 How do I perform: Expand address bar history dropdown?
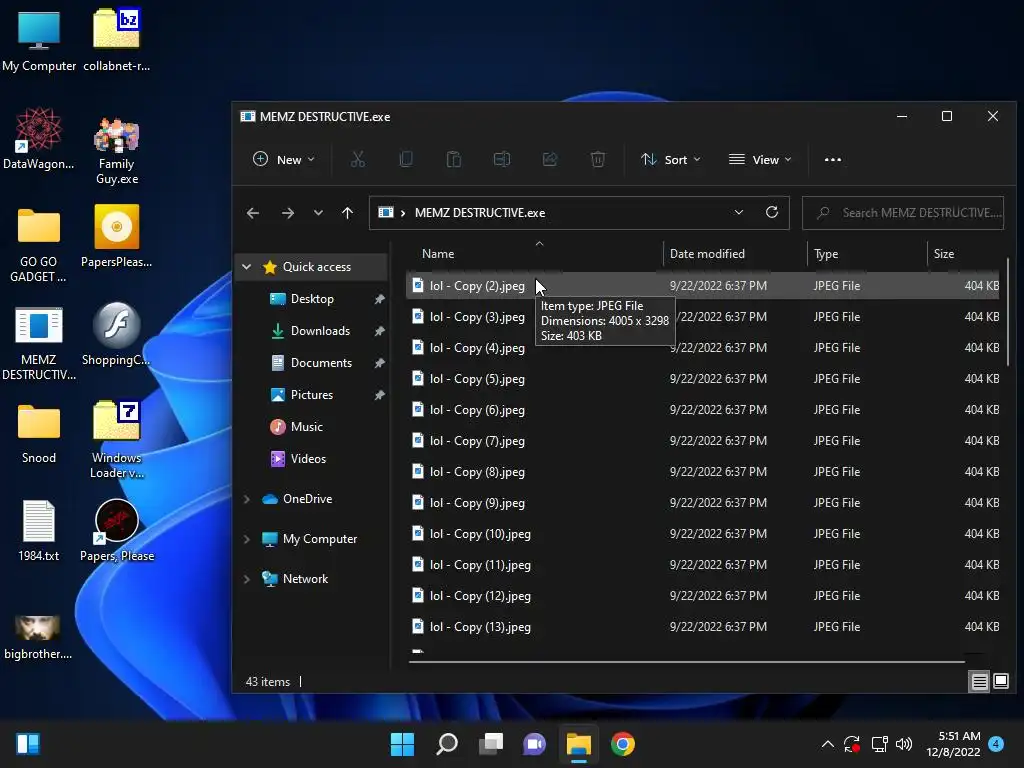click(739, 212)
